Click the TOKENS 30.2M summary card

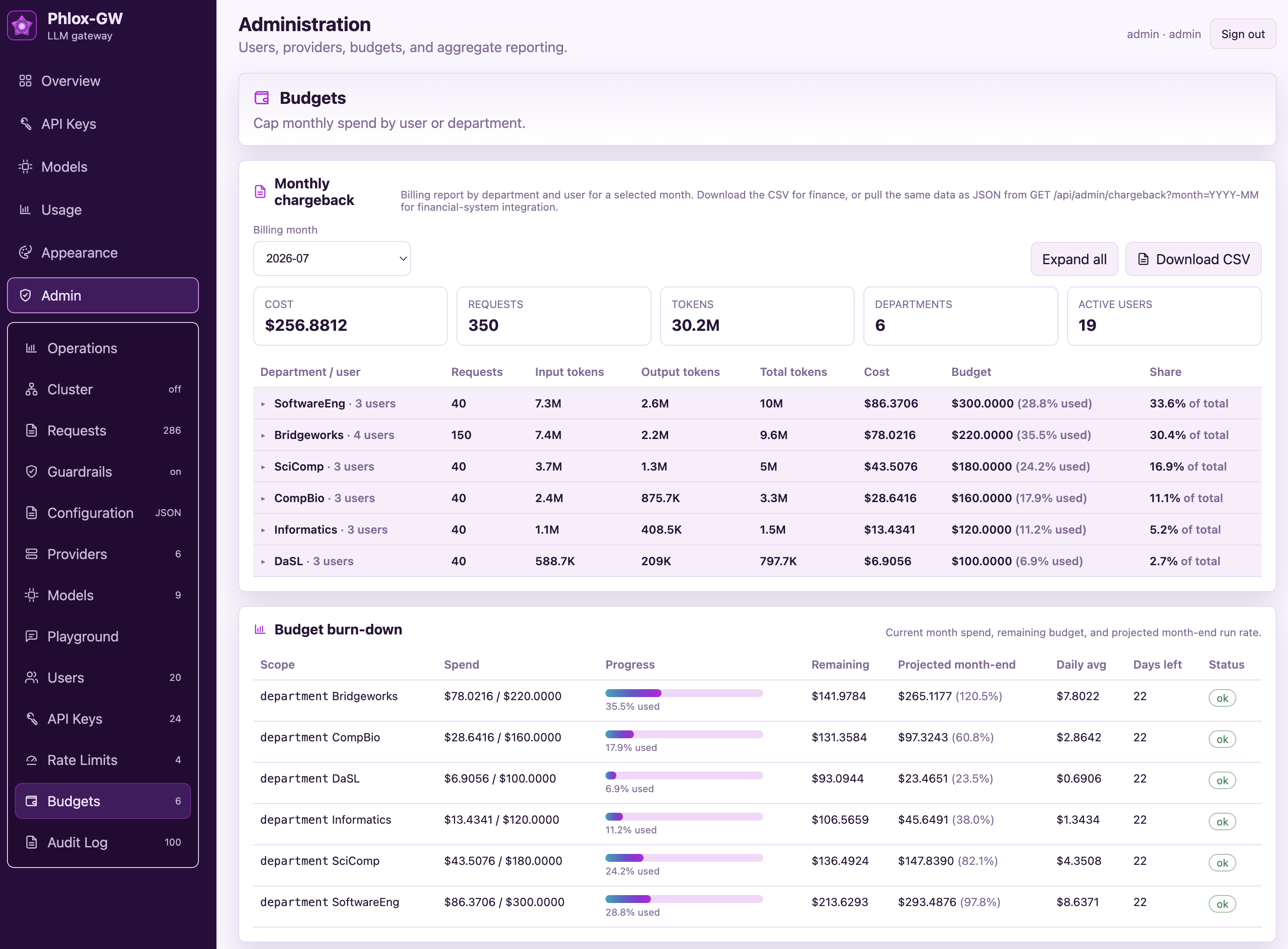[757, 316]
